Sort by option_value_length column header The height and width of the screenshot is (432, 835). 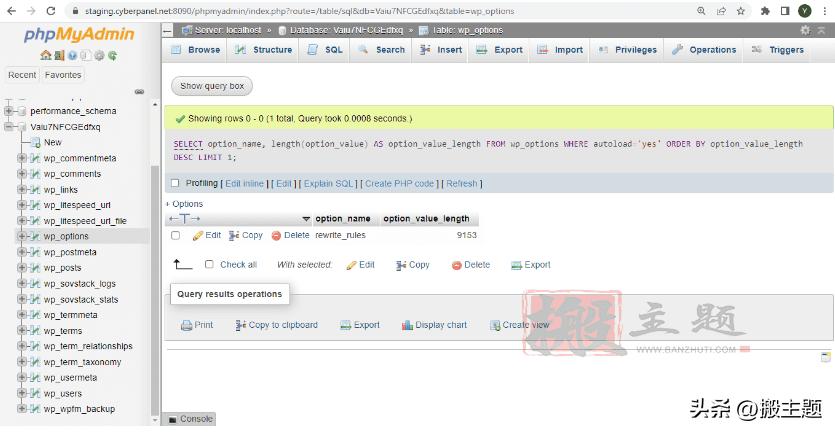coord(427,219)
